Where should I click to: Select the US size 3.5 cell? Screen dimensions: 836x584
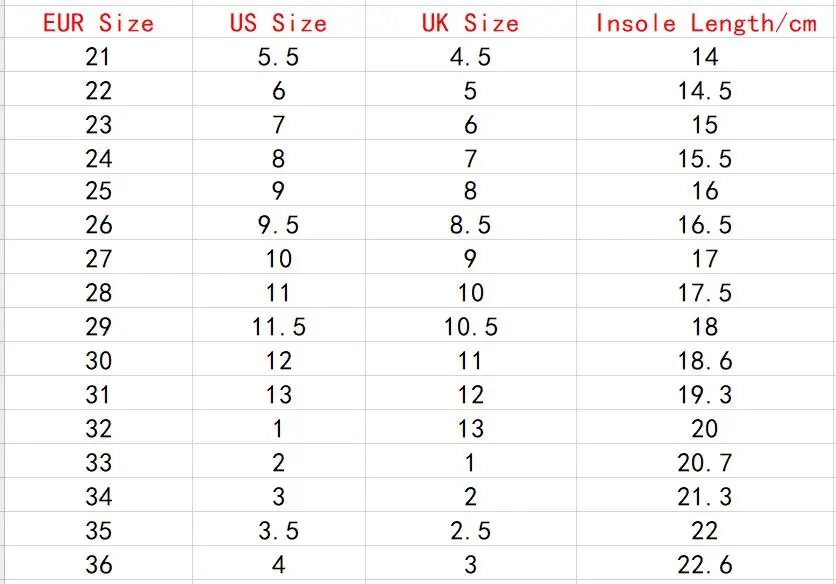pyautogui.click(x=278, y=530)
